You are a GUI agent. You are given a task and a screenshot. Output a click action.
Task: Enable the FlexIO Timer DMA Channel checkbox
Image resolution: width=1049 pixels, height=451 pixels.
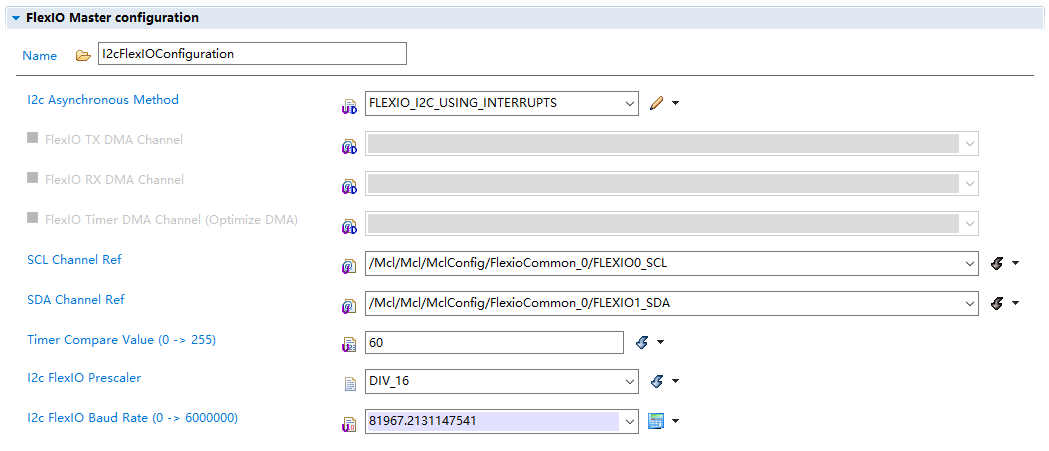tap(32, 218)
